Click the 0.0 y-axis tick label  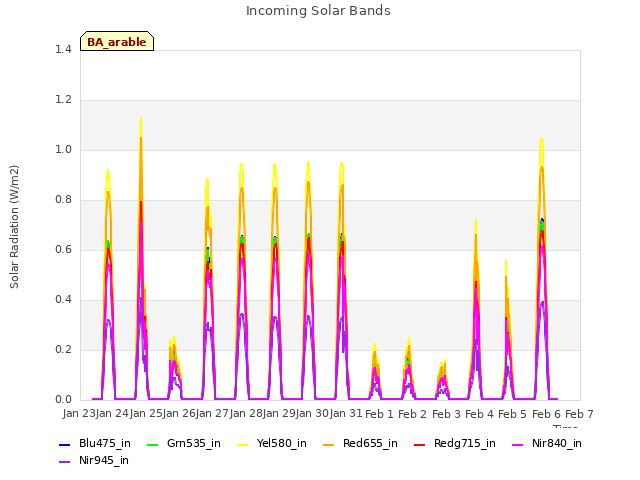tap(63, 400)
